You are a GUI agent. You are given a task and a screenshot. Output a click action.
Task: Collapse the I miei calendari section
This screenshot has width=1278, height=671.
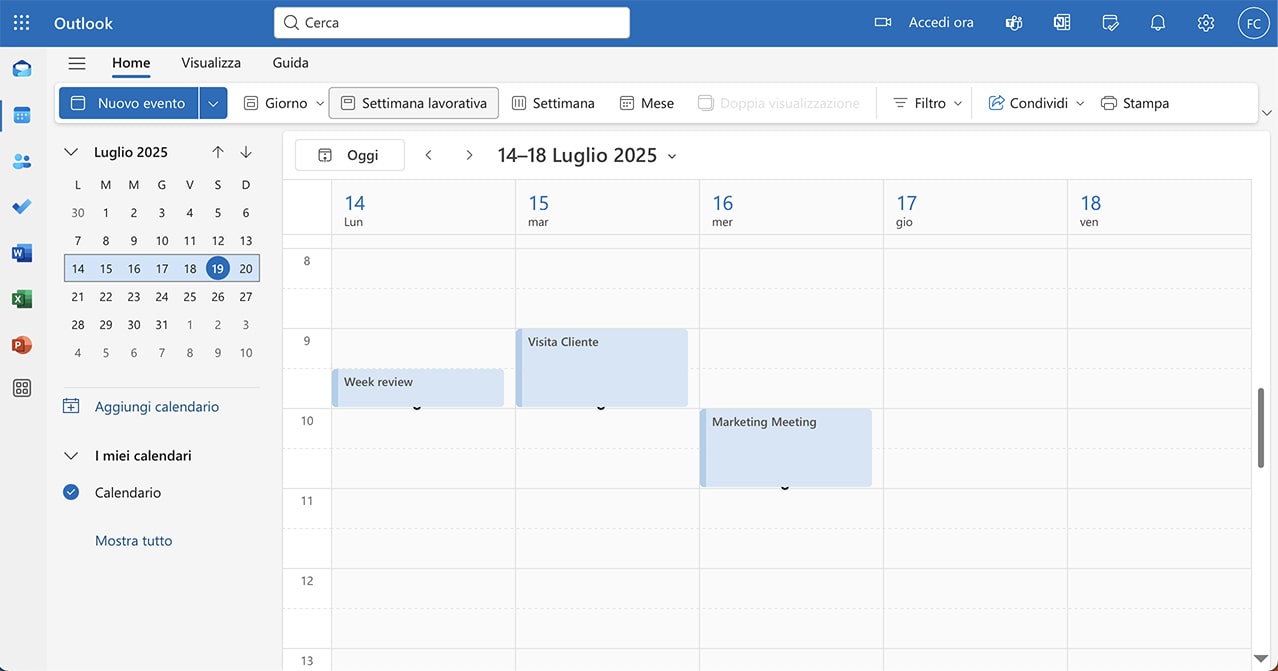(x=71, y=456)
